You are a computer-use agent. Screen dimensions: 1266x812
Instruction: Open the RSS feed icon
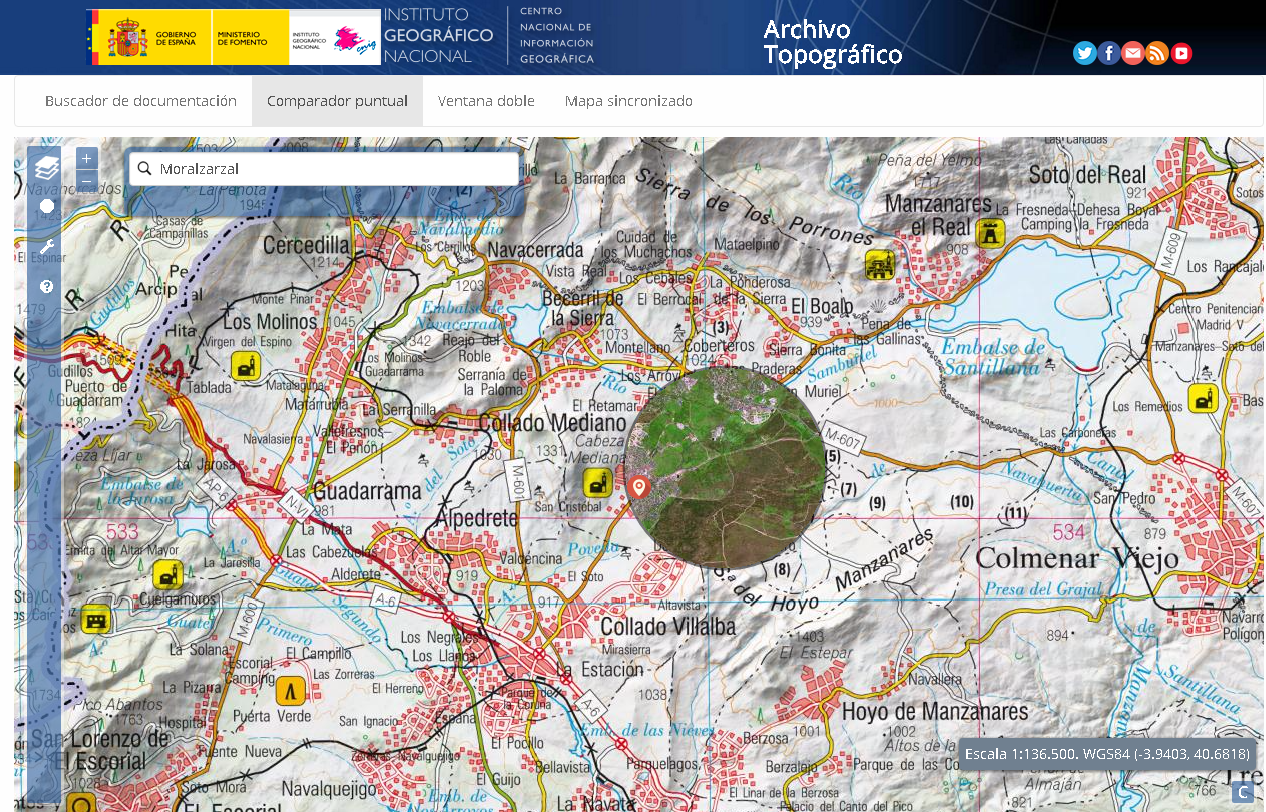tap(1157, 53)
